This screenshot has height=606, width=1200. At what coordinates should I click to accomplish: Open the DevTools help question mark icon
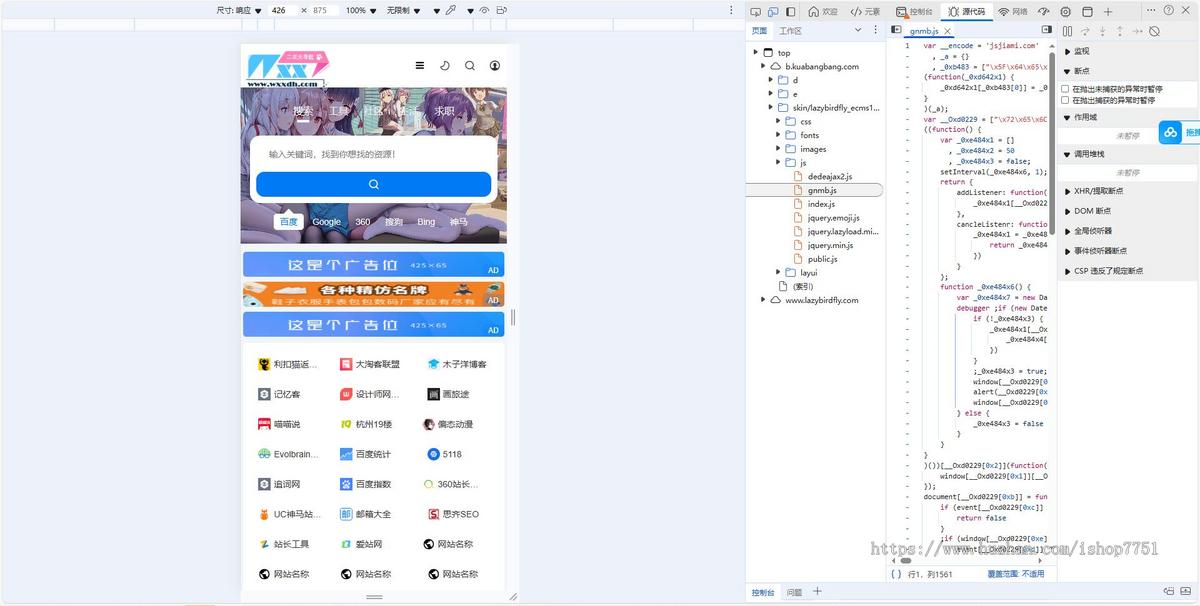tap(1169, 10)
